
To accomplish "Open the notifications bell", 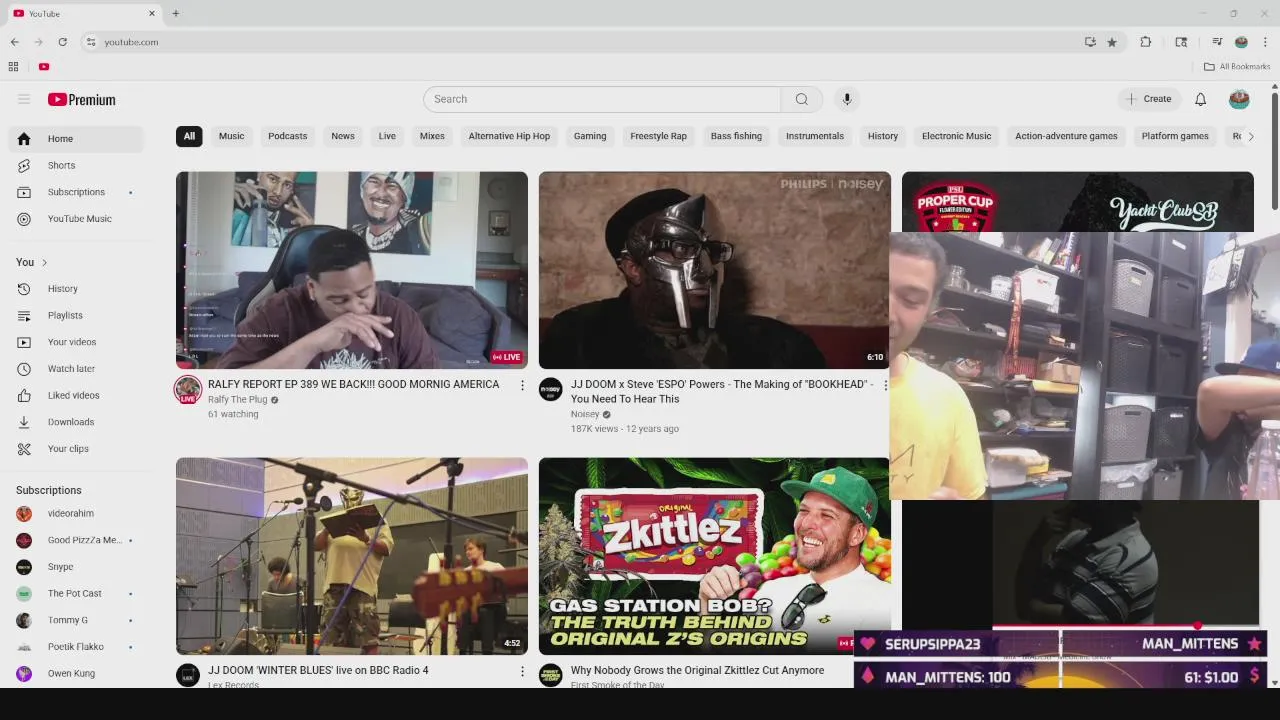I will (x=1200, y=99).
